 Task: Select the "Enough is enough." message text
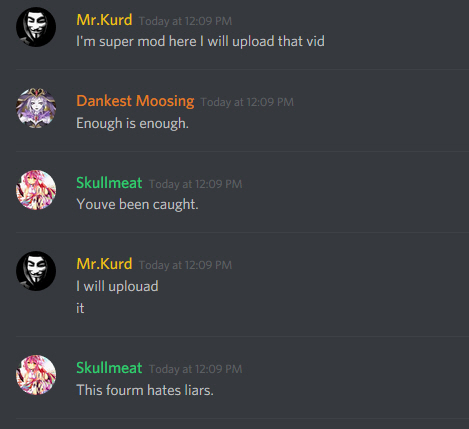coord(132,123)
